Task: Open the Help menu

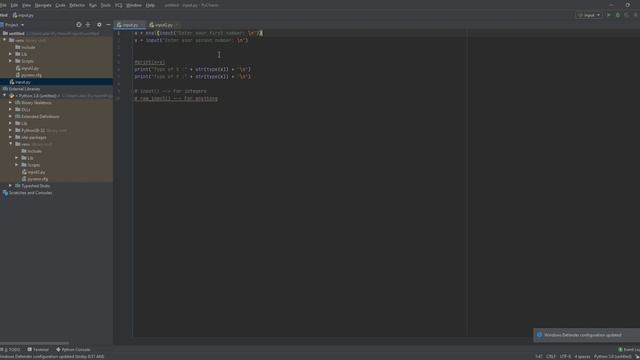Action: click(x=150, y=5)
